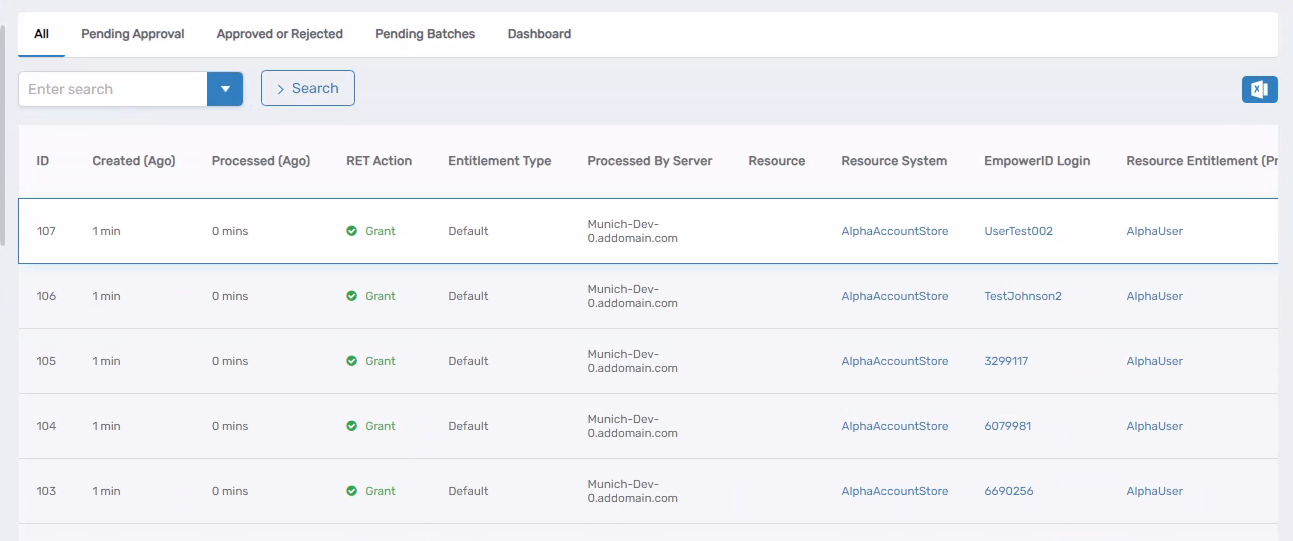Open AlphaAccountStore link in row 107
The image size is (1293, 541).
(895, 231)
